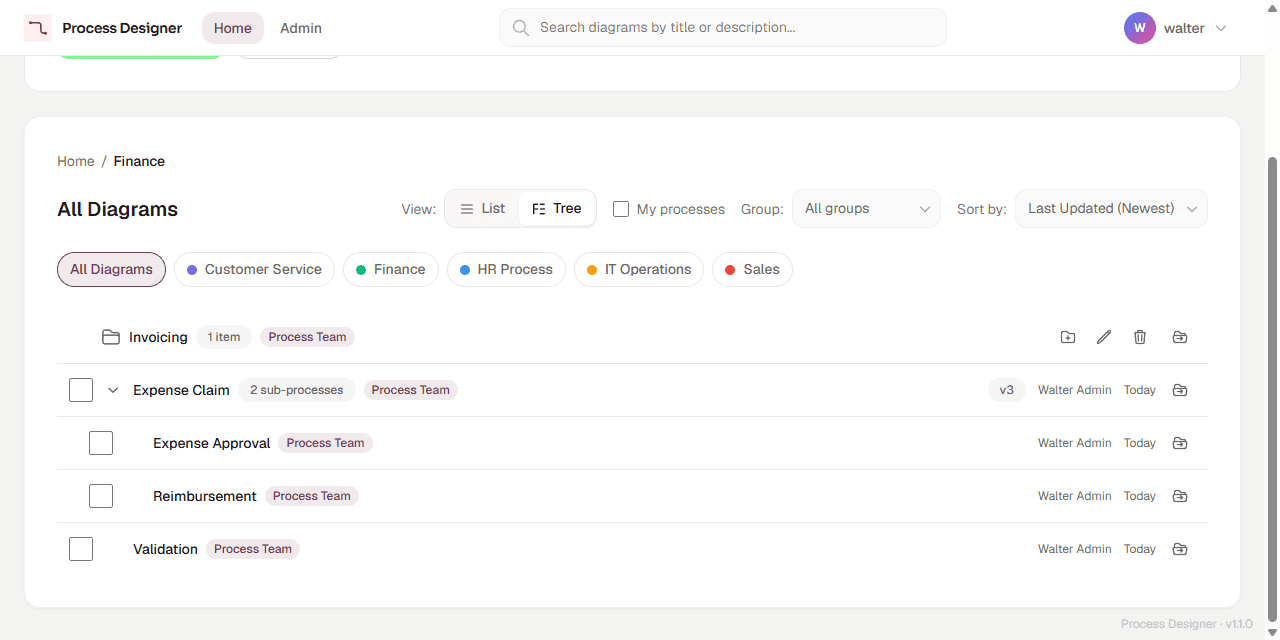Open the All groups dropdown
1280x640 pixels.
pos(866,209)
